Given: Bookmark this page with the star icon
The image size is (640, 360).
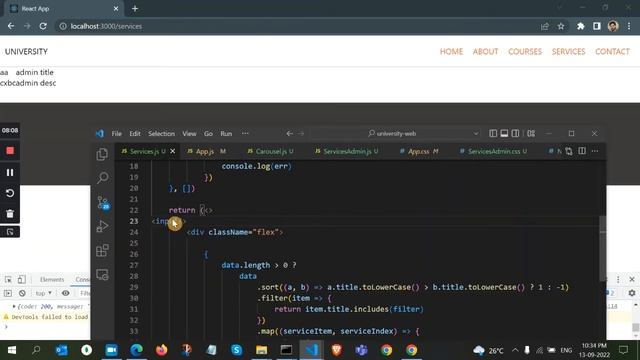Looking at the screenshot, I should coord(561,26).
